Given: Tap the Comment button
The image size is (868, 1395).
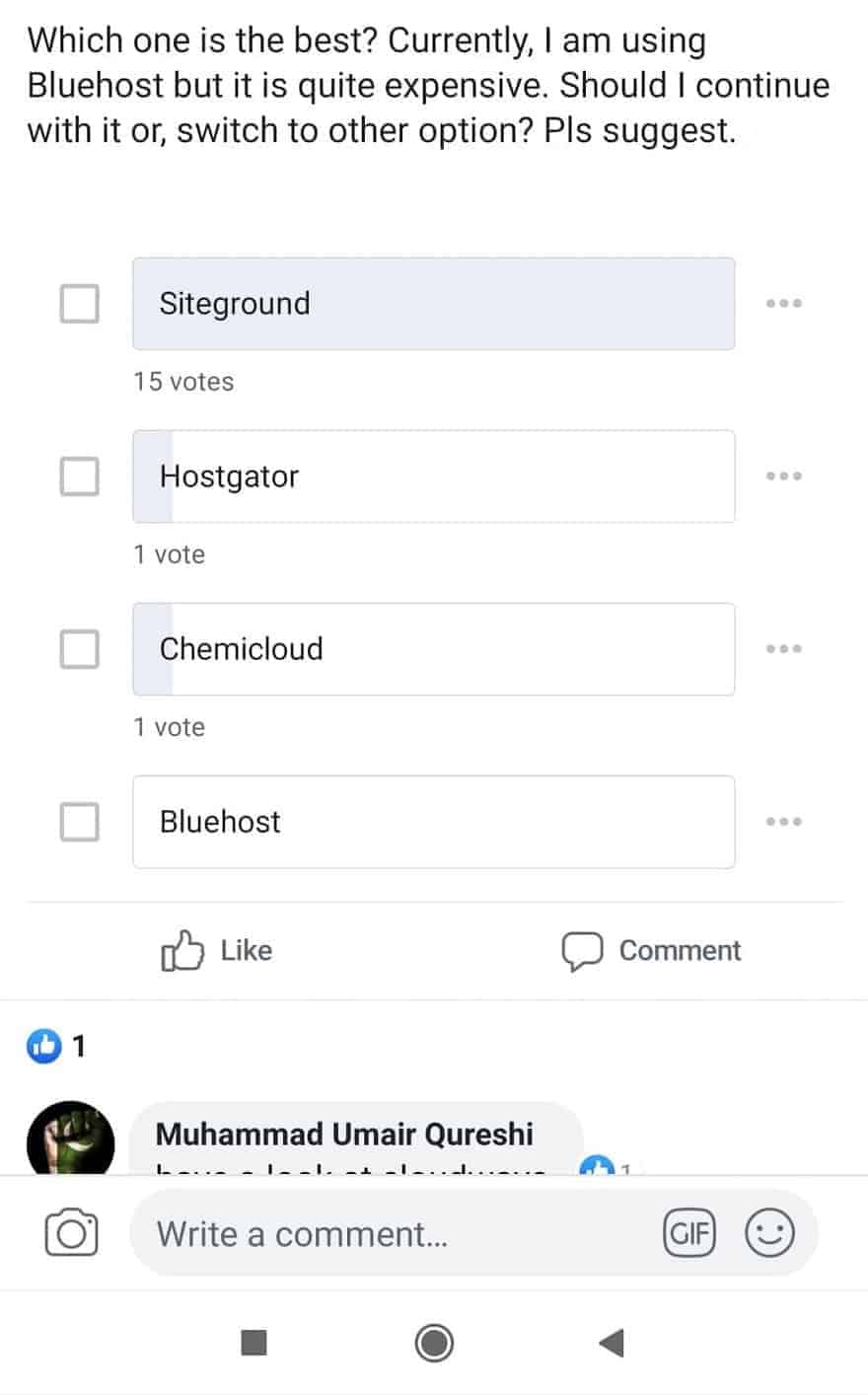Looking at the screenshot, I should tap(651, 951).
